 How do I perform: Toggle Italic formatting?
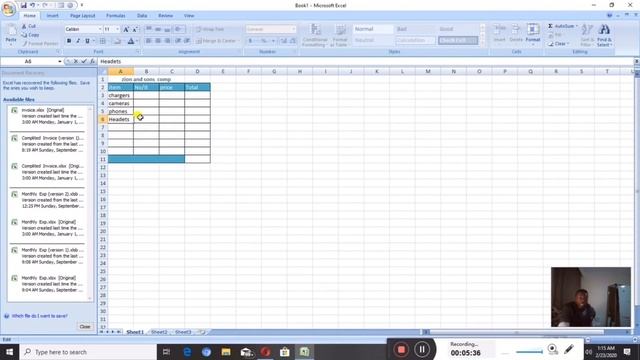pyautogui.click(x=78, y=41)
